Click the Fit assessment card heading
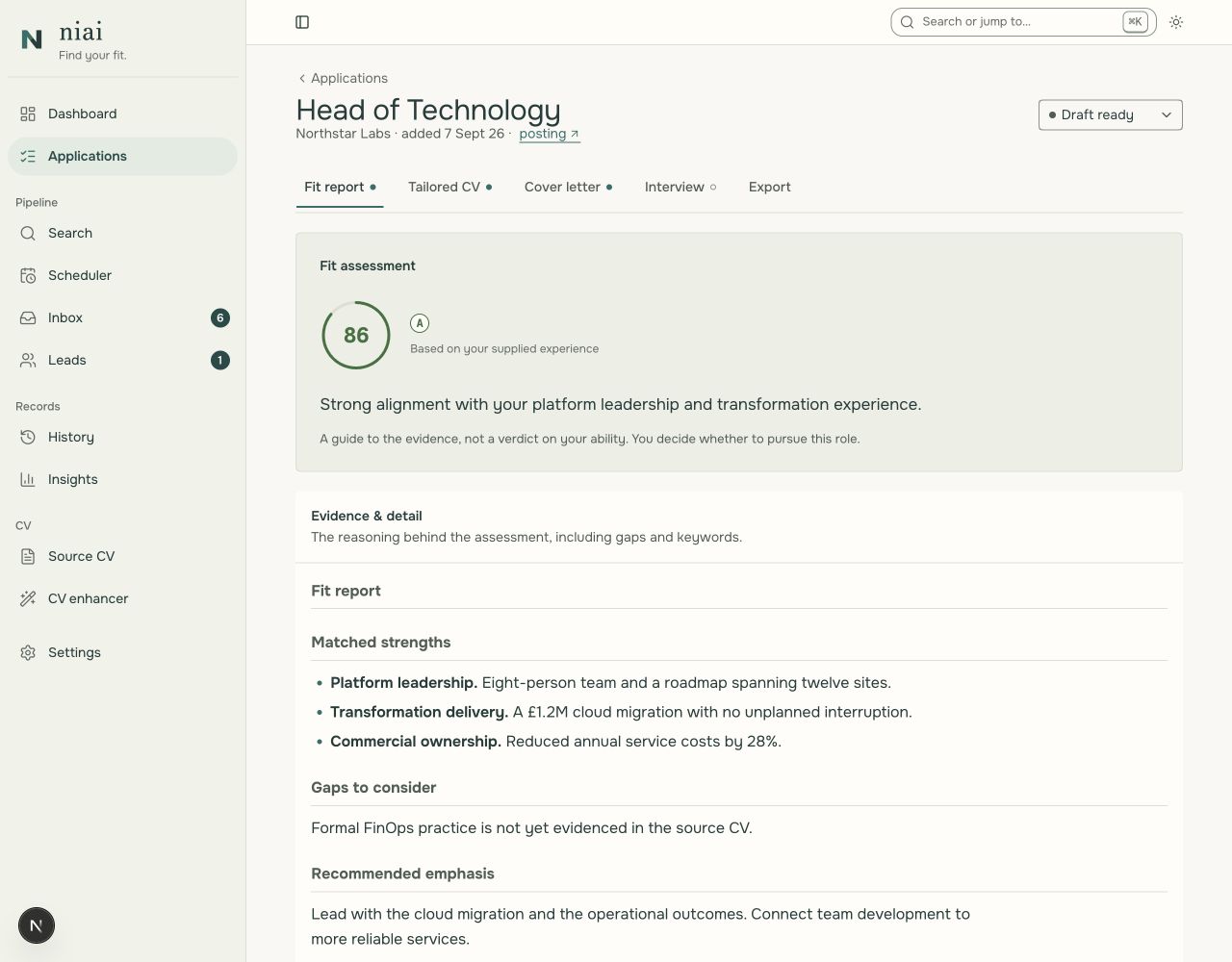Image resolution: width=1232 pixels, height=962 pixels. [x=368, y=266]
